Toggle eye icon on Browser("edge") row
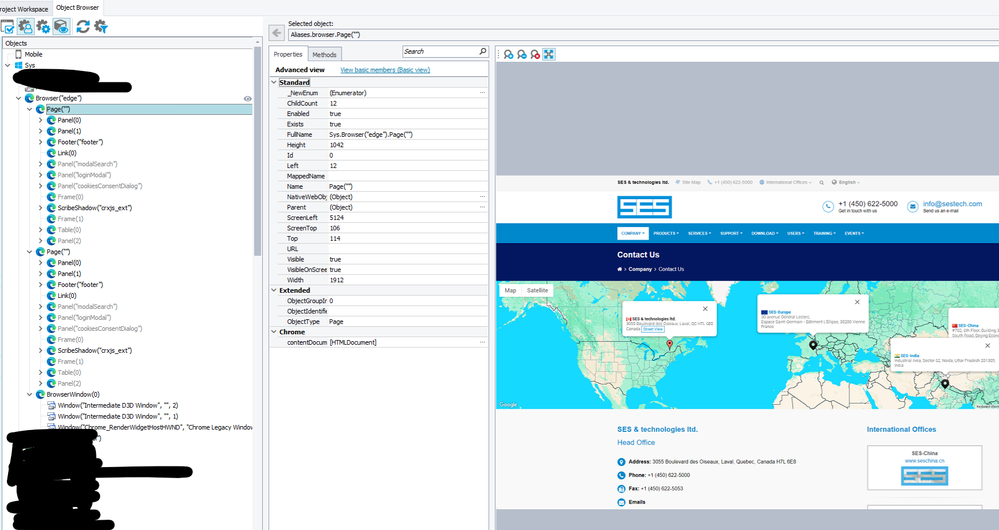This screenshot has height=530, width=999. (247, 98)
